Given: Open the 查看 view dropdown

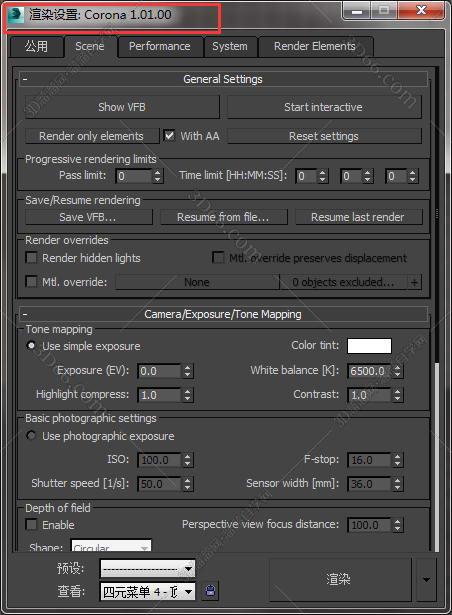Looking at the screenshot, I should 148,591.
